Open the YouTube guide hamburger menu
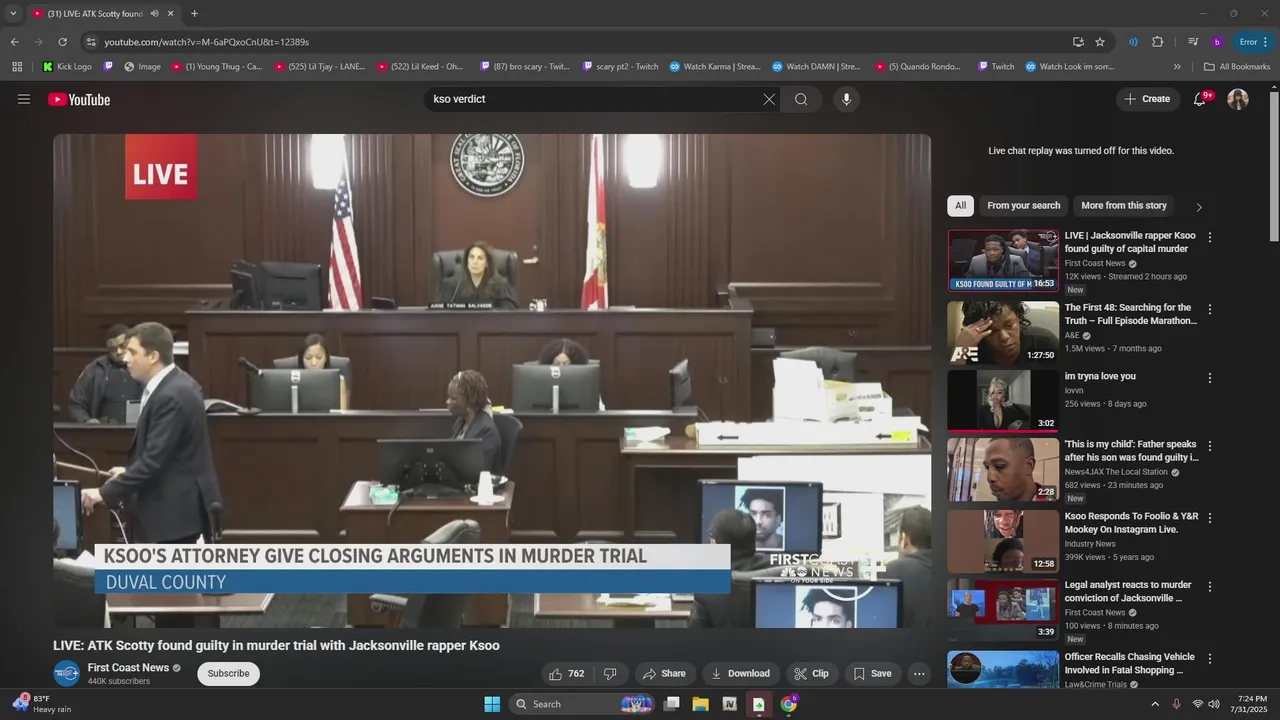1280x720 pixels. click(x=24, y=99)
